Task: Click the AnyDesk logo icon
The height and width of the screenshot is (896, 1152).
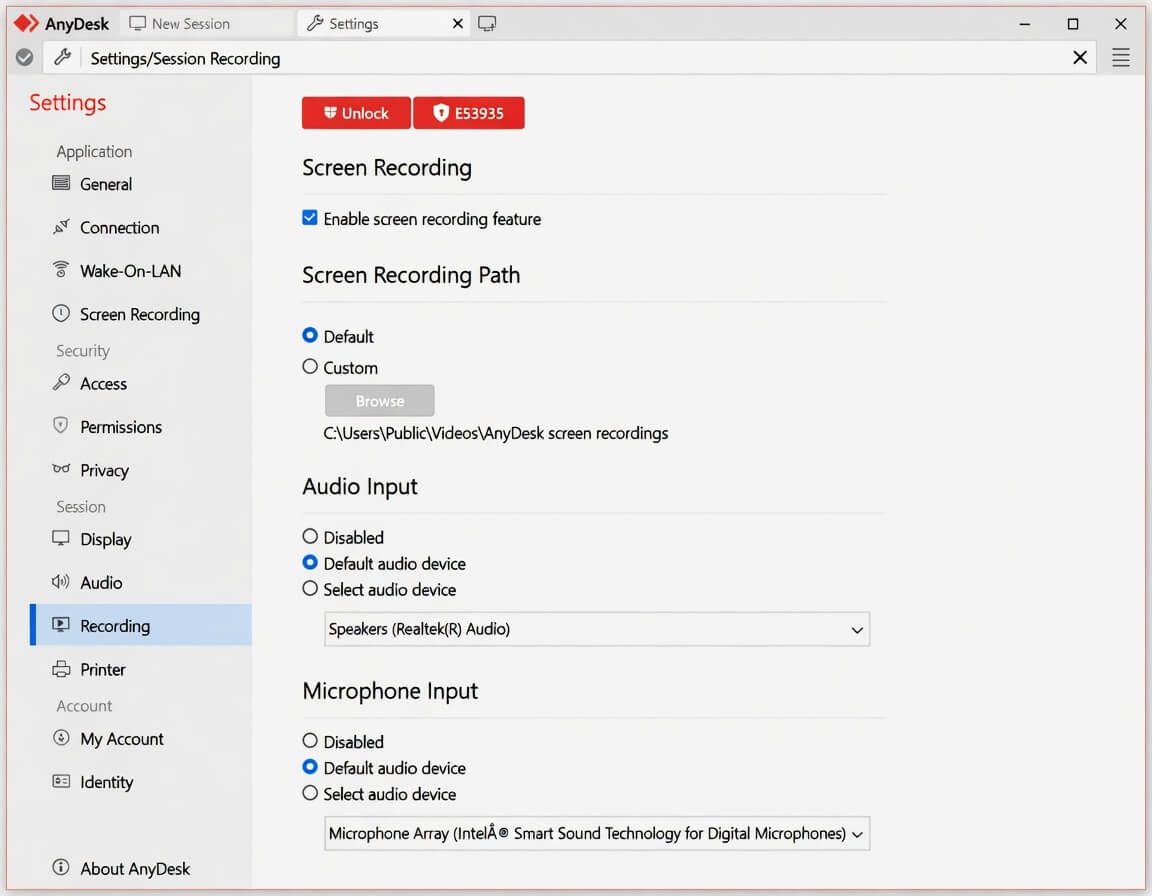Action: point(26,24)
